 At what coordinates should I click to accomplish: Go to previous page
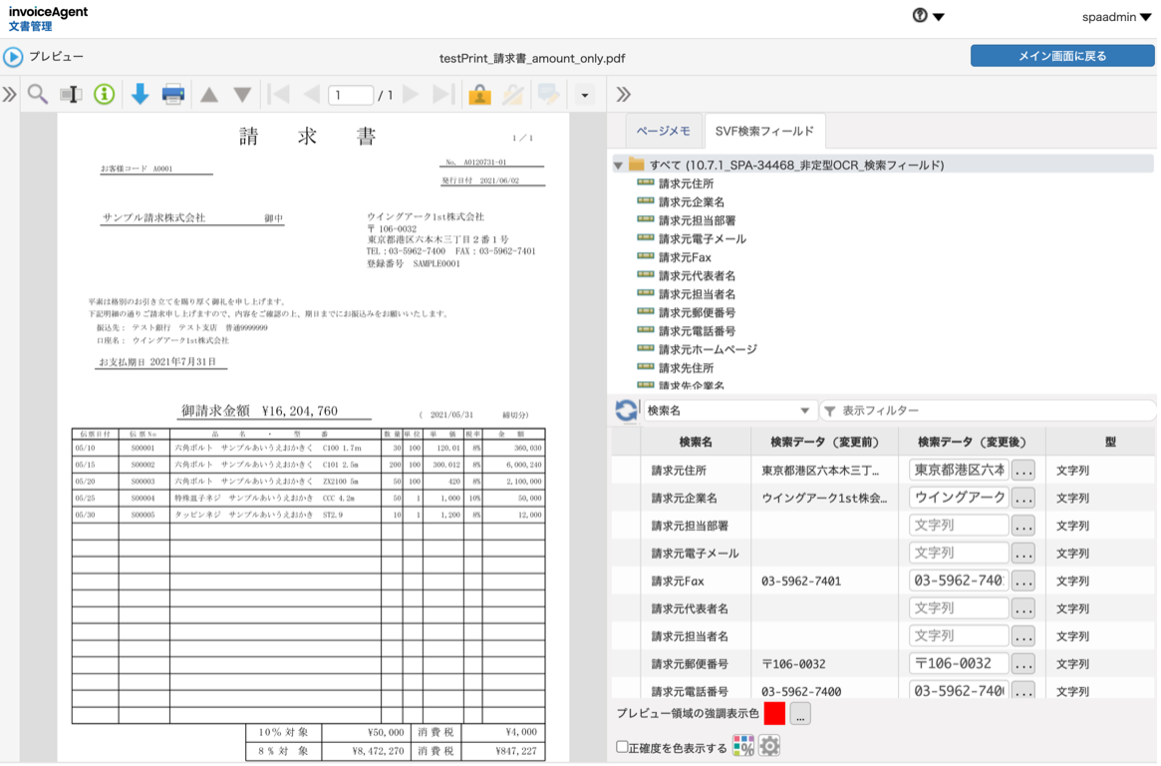[312, 95]
